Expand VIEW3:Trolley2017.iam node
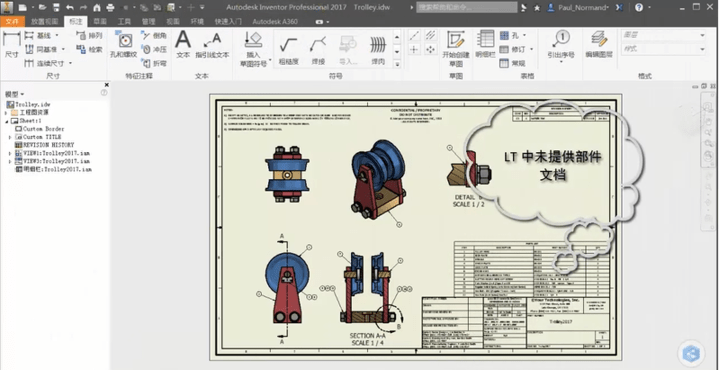Viewport: 719px width, 370px height. pos(10,161)
